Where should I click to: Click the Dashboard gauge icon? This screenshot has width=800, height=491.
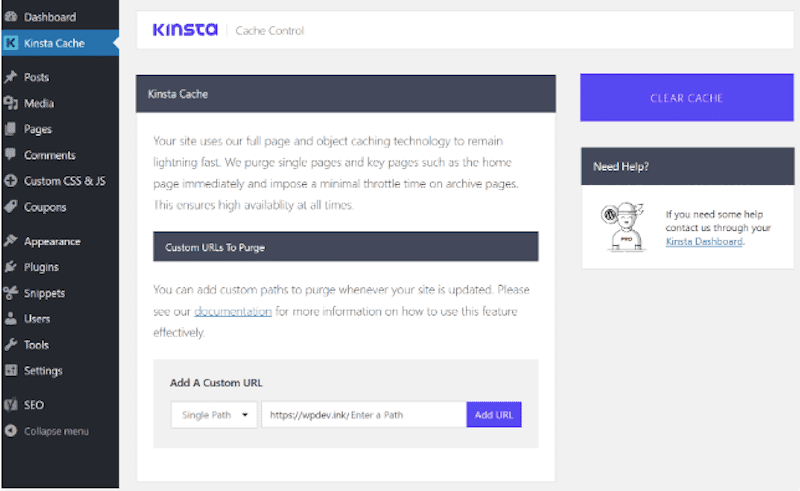pyautogui.click(x=11, y=16)
